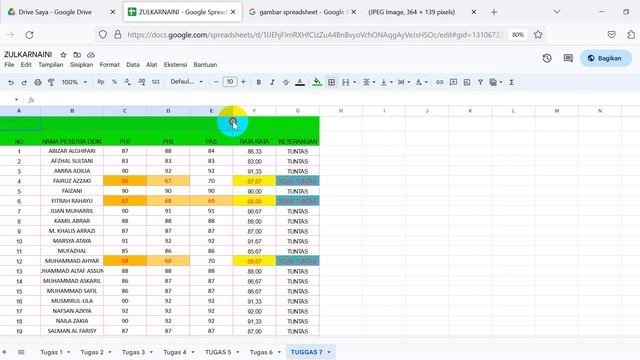Select the Paint format tool
The width and height of the screenshot is (640, 360).
point(51,82)
